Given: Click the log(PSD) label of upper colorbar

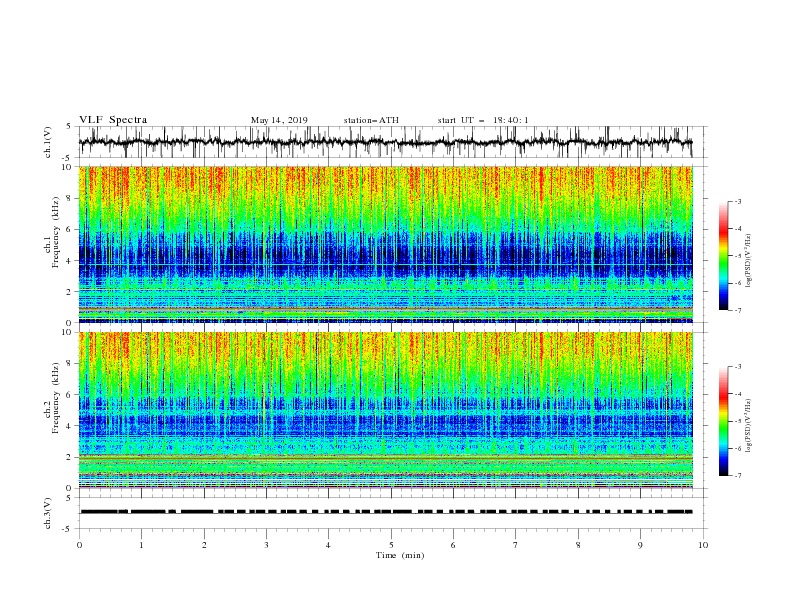Looking at the screenshot, I should point(749,261).
